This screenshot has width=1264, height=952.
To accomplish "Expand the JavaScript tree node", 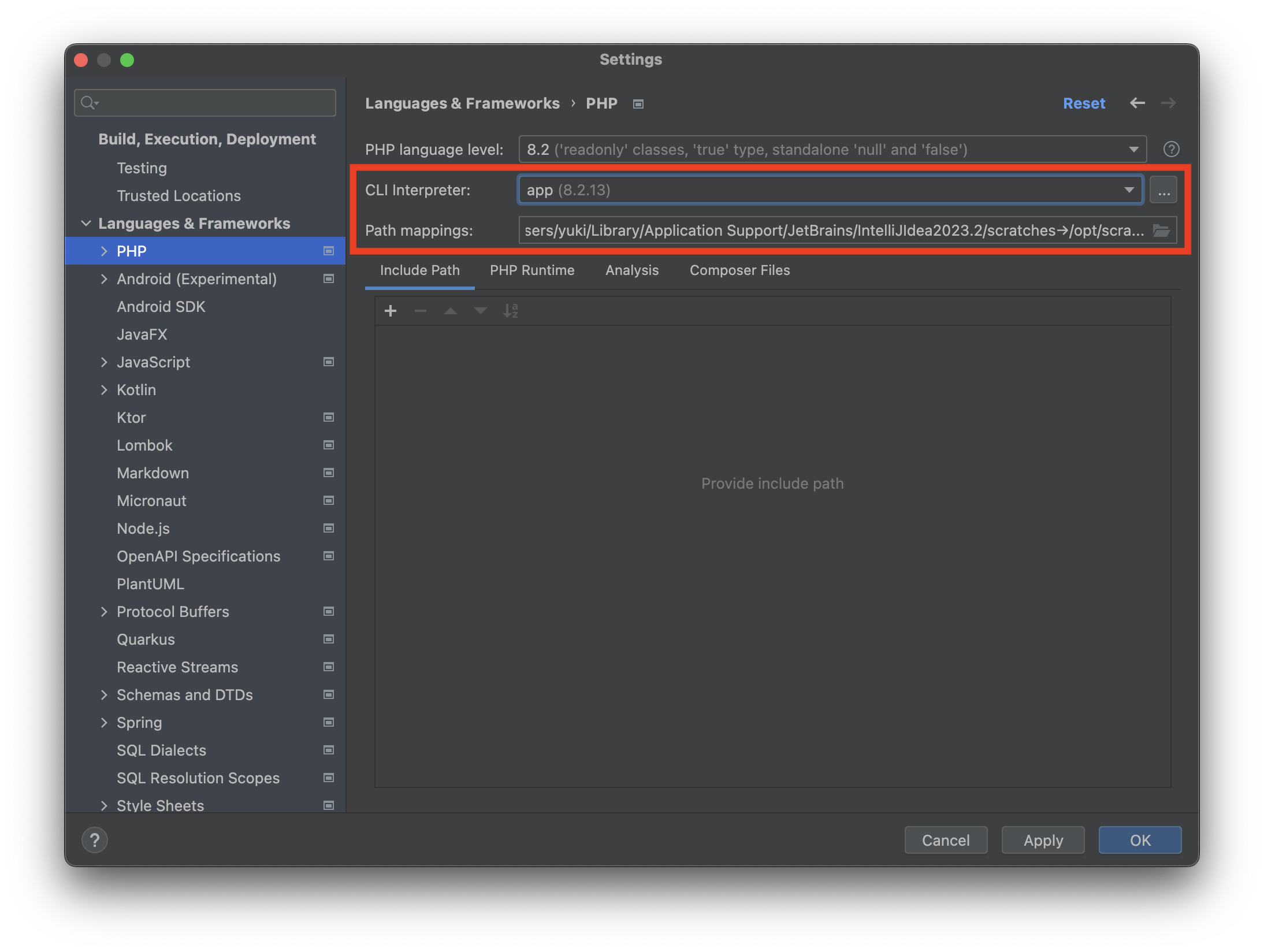I will 104,362.
